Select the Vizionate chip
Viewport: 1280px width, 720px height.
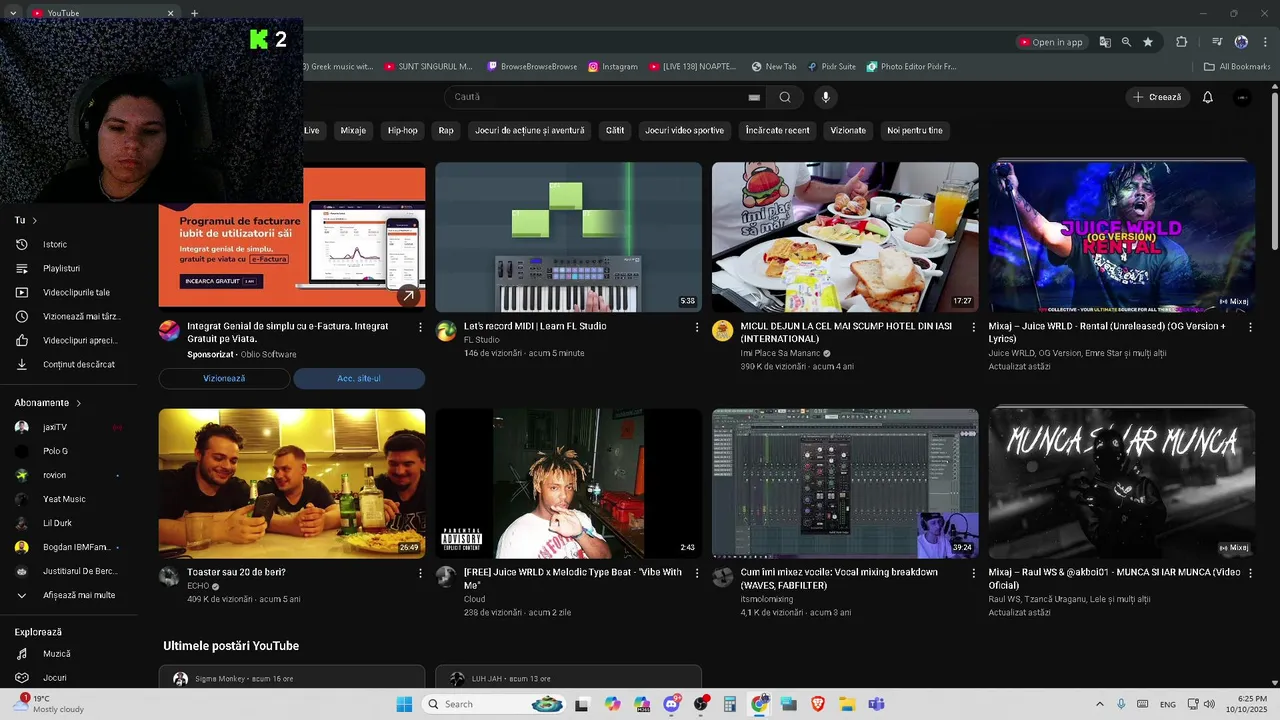848,130
